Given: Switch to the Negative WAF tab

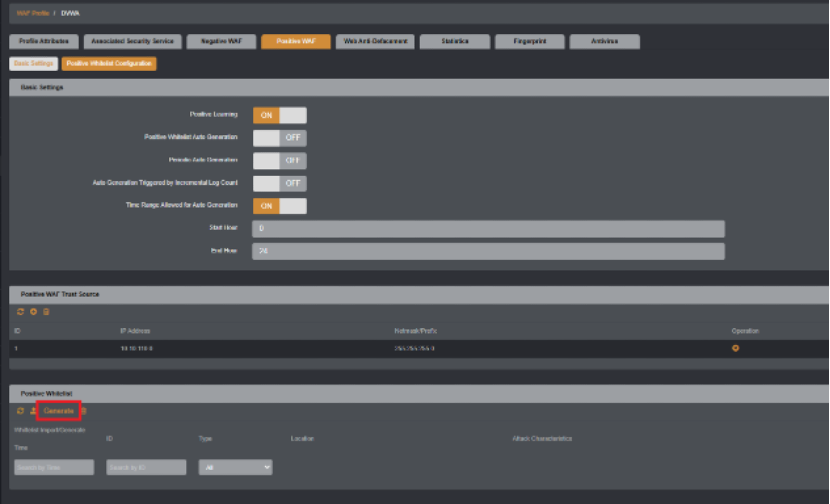Looking at the screenshot, I should click(221, 41).
